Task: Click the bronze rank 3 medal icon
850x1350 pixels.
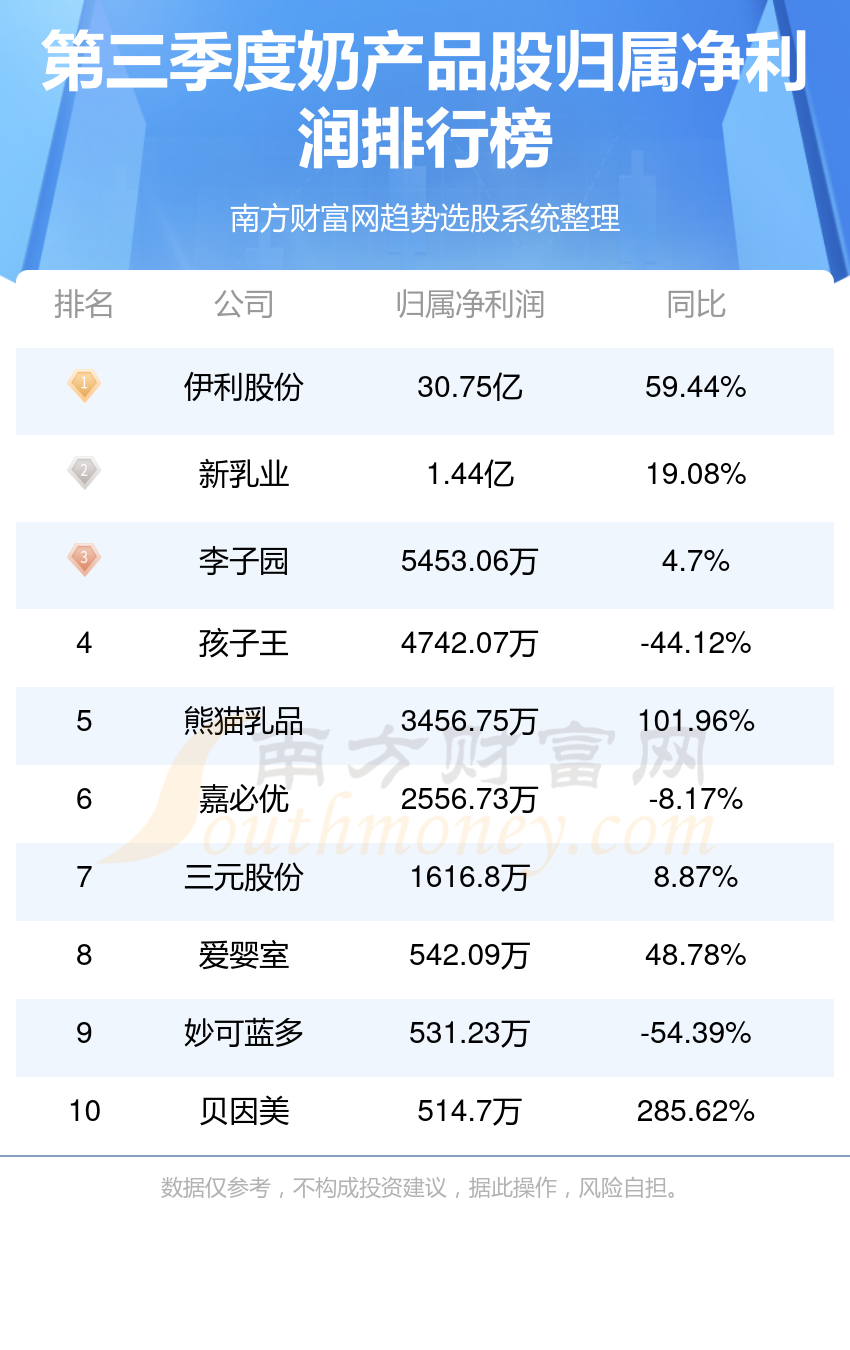Action: click(84, 559)
